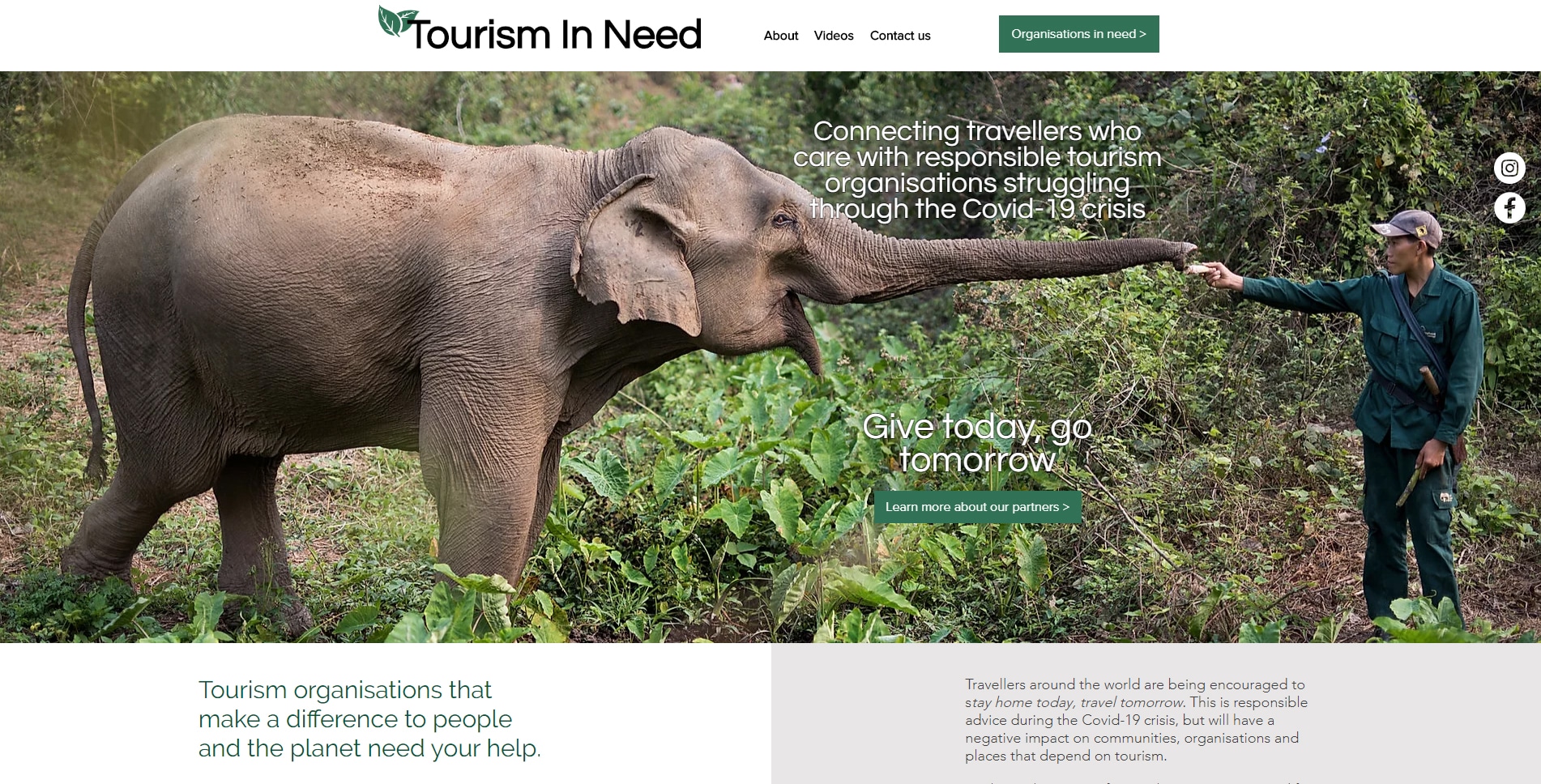The image size is (1541, 784).
Task: Select the Connecting travellers who care headline
Action: 977,170
